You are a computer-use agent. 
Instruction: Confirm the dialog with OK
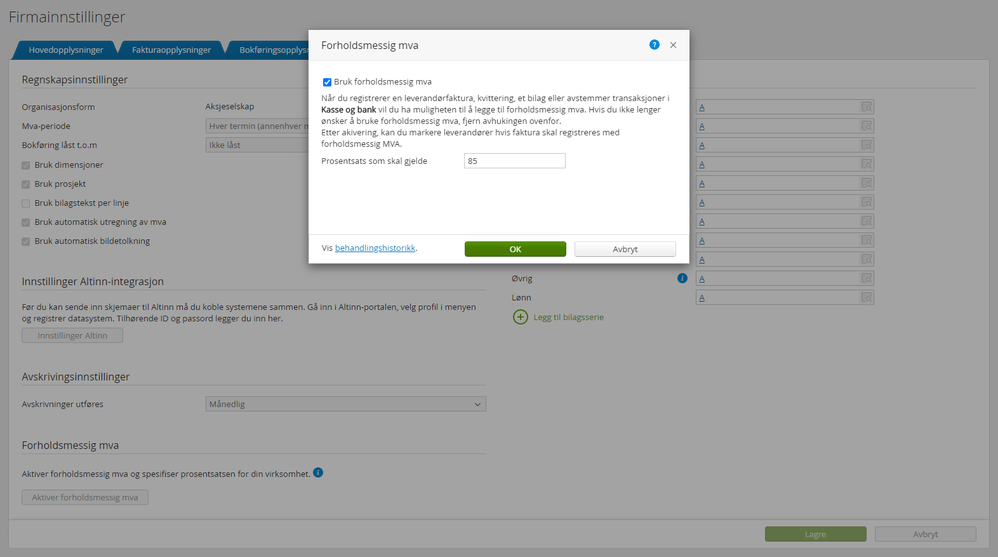[515, 249]
